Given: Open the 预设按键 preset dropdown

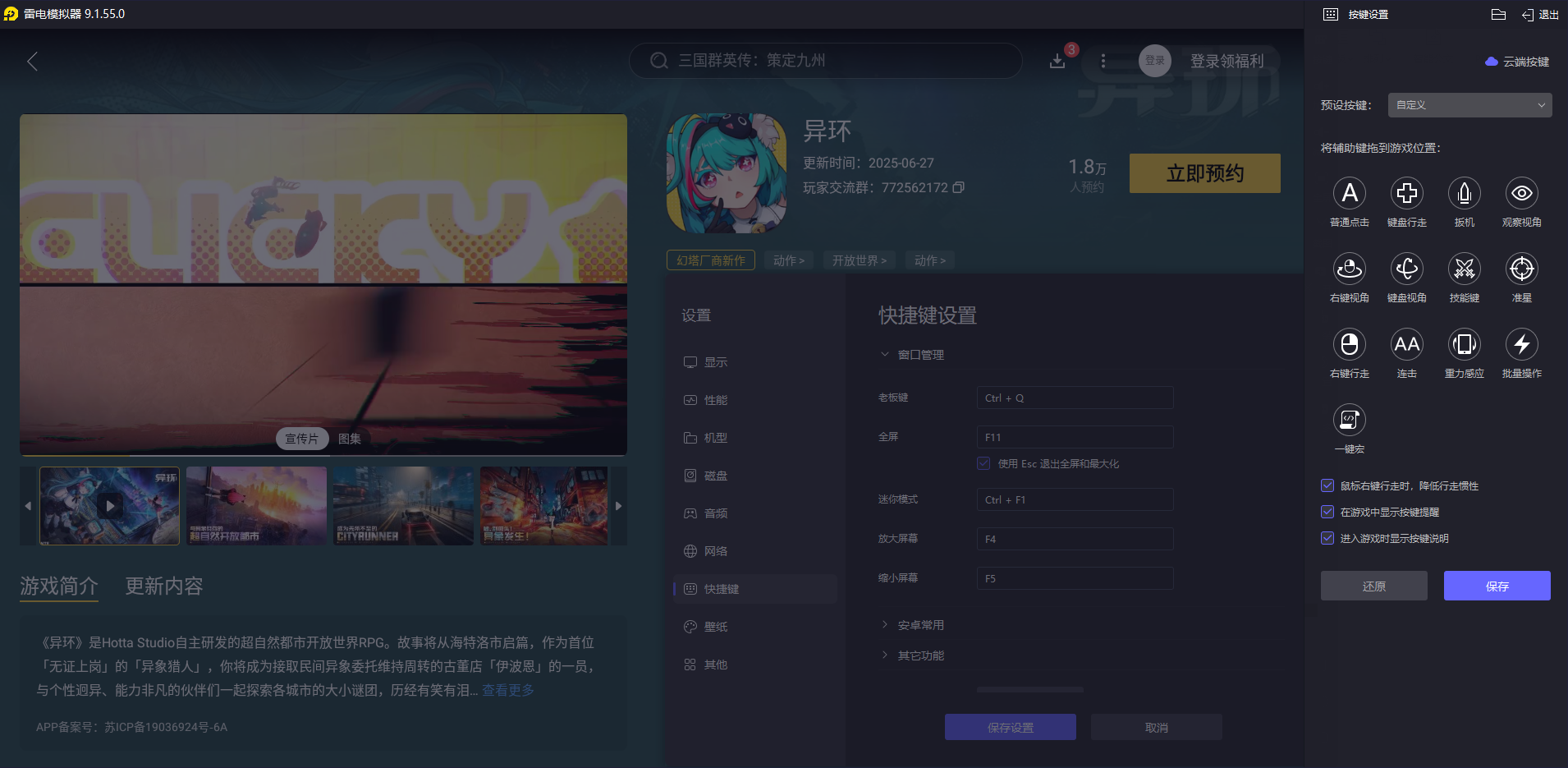Looking at the screenshot, I should point(1469,105).
